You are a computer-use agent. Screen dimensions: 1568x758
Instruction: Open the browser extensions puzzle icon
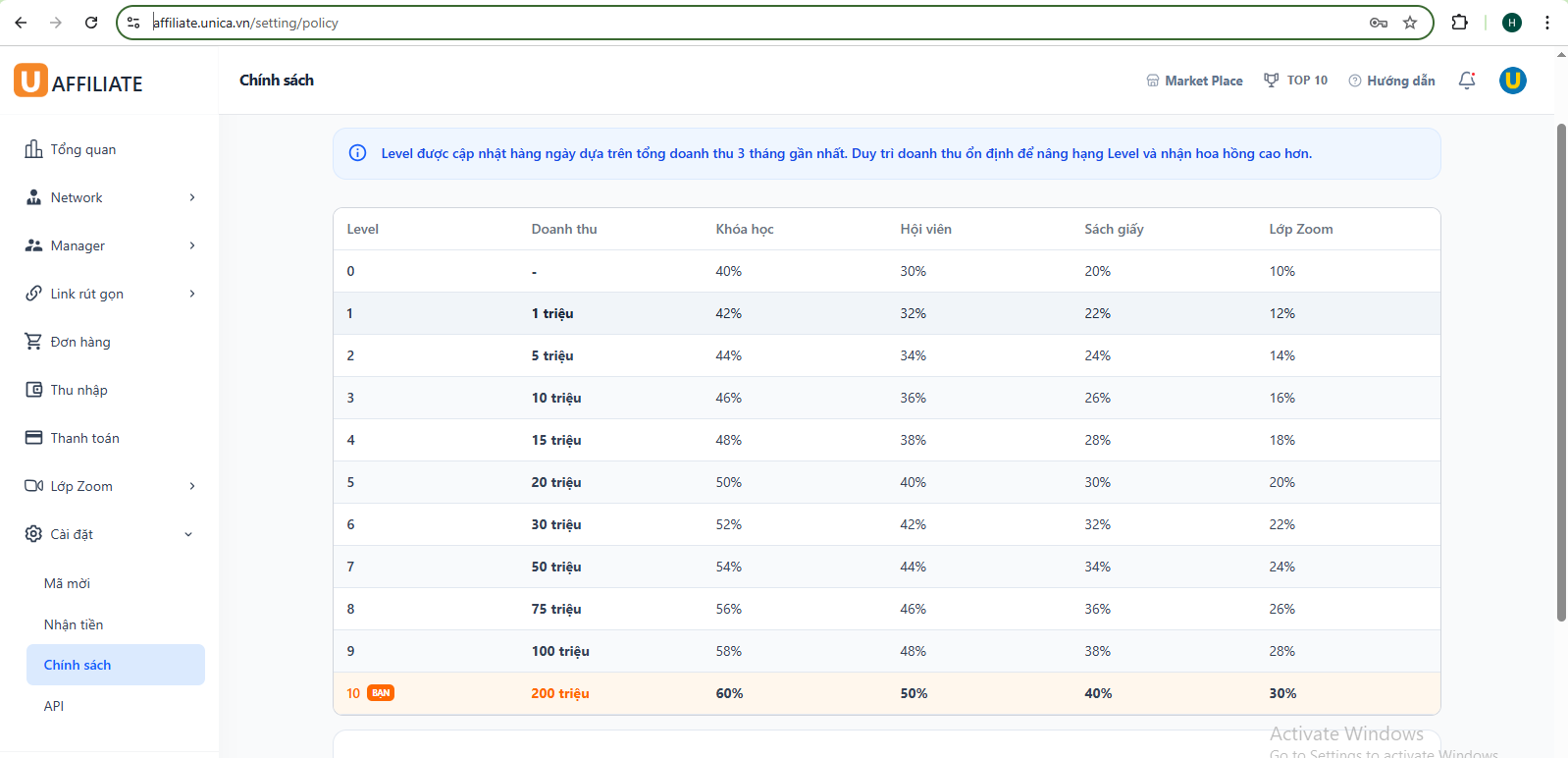(1459, 23)
